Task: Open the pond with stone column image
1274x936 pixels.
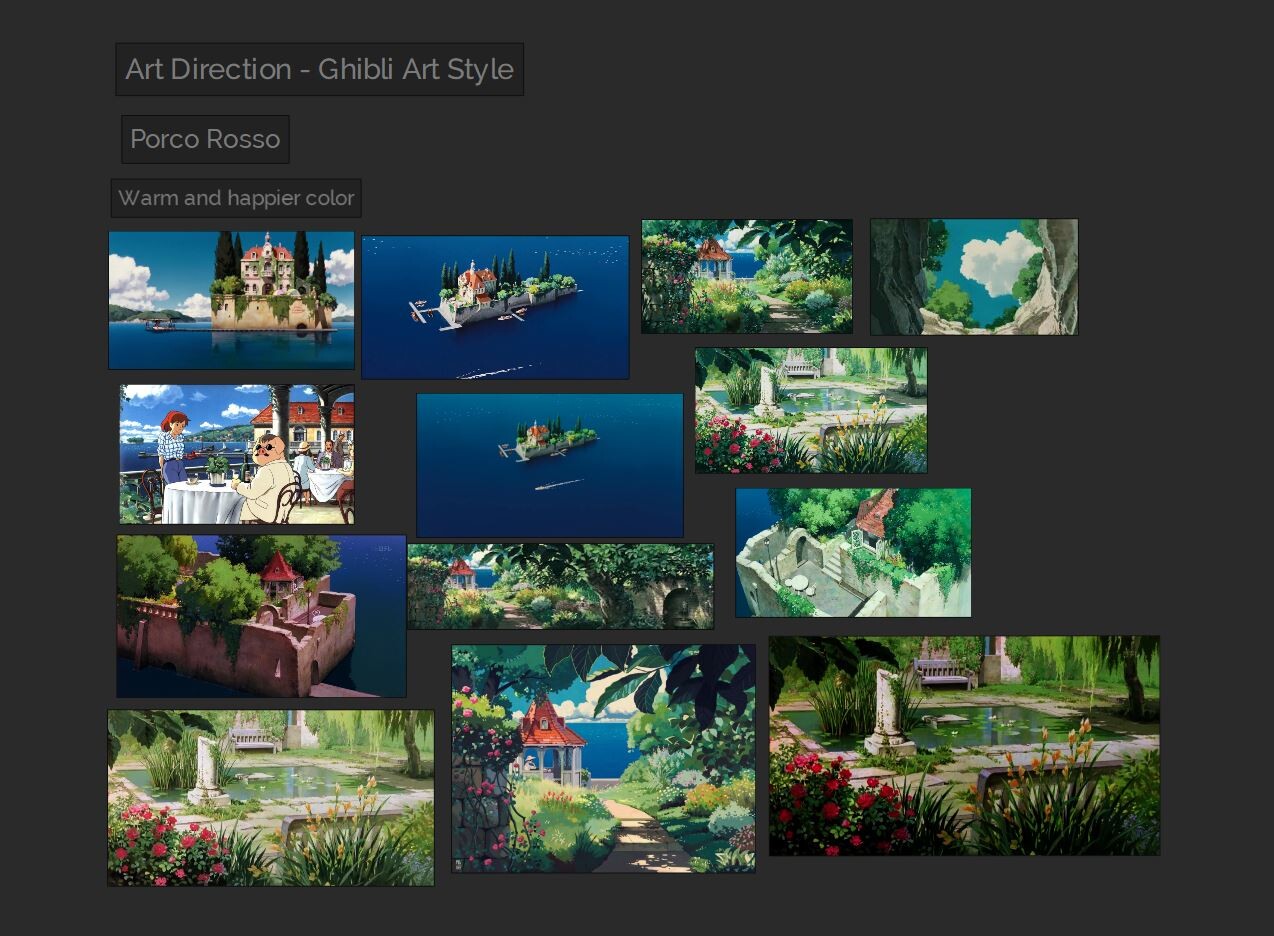Action: 811,408
